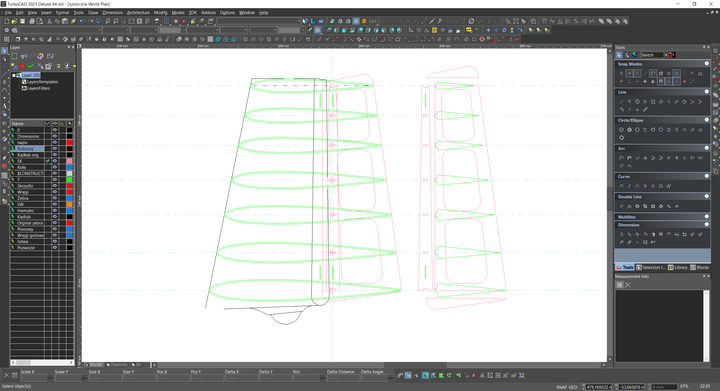Toggle visibility eye of Dimensions layer
Viewport: 720px width, 391px height.
click(55, 136)
